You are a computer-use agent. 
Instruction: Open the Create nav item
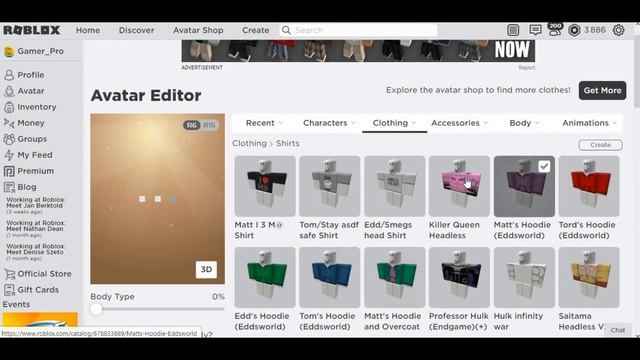click(256, 30)
